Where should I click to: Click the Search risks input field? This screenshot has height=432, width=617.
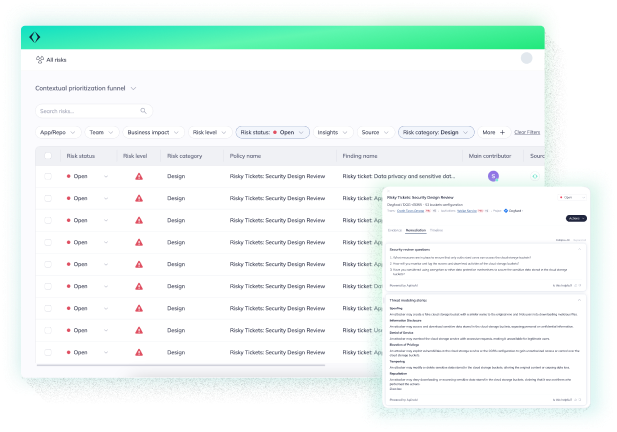click(90, 111)
